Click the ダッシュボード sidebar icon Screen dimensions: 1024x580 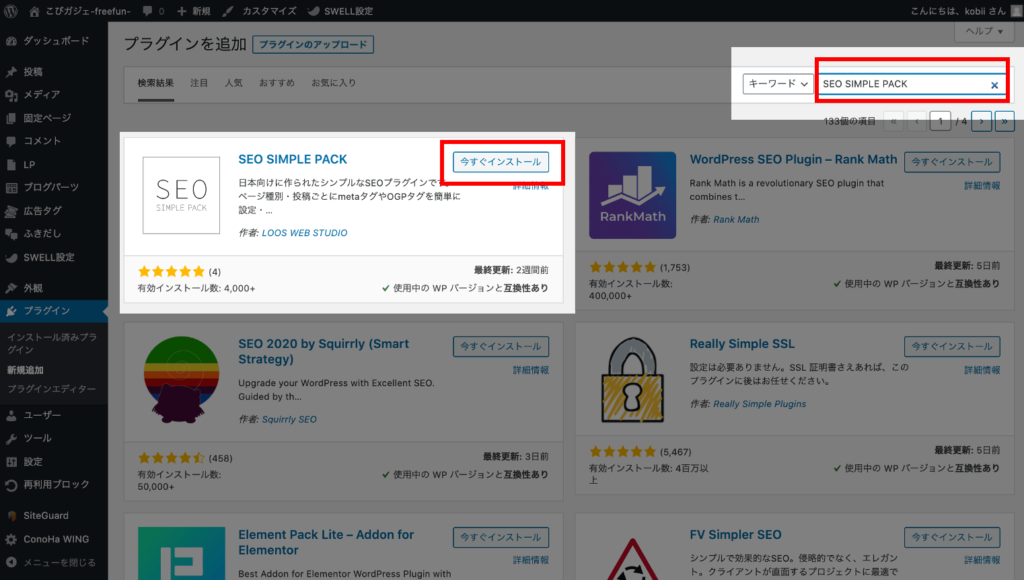pos(11,40)
